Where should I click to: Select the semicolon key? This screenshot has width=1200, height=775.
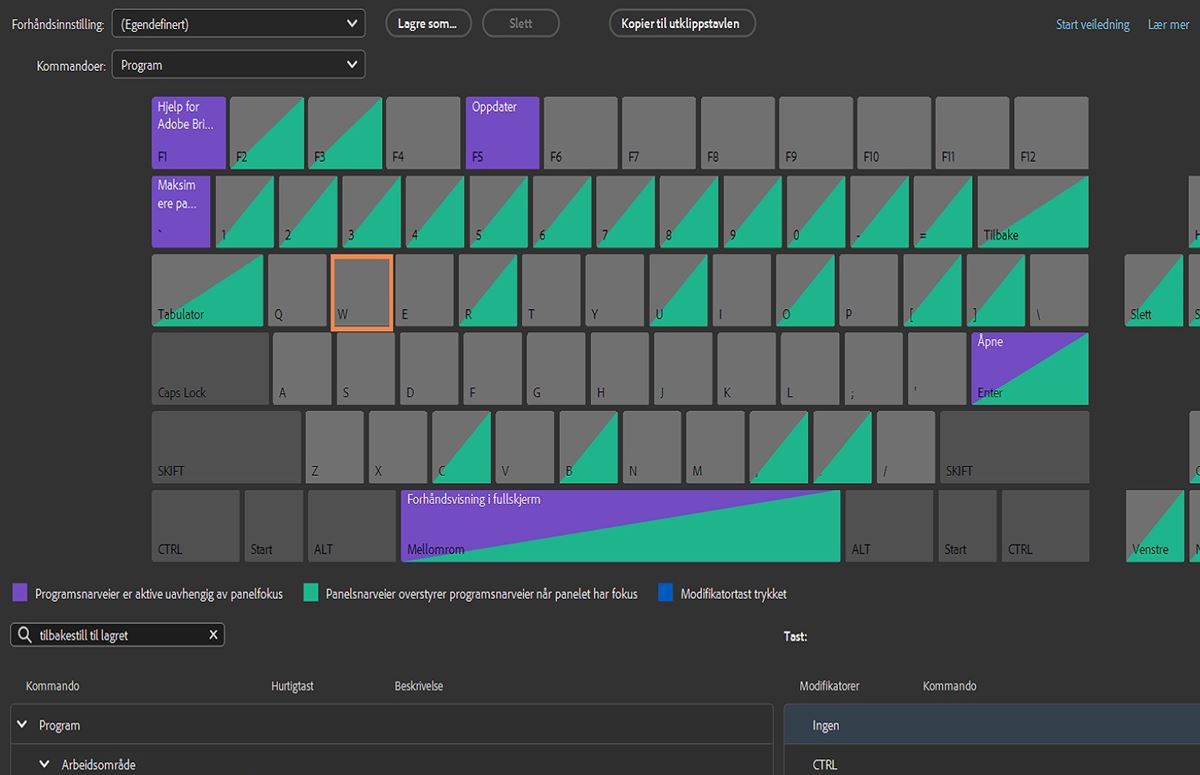[x=874, y=369]
